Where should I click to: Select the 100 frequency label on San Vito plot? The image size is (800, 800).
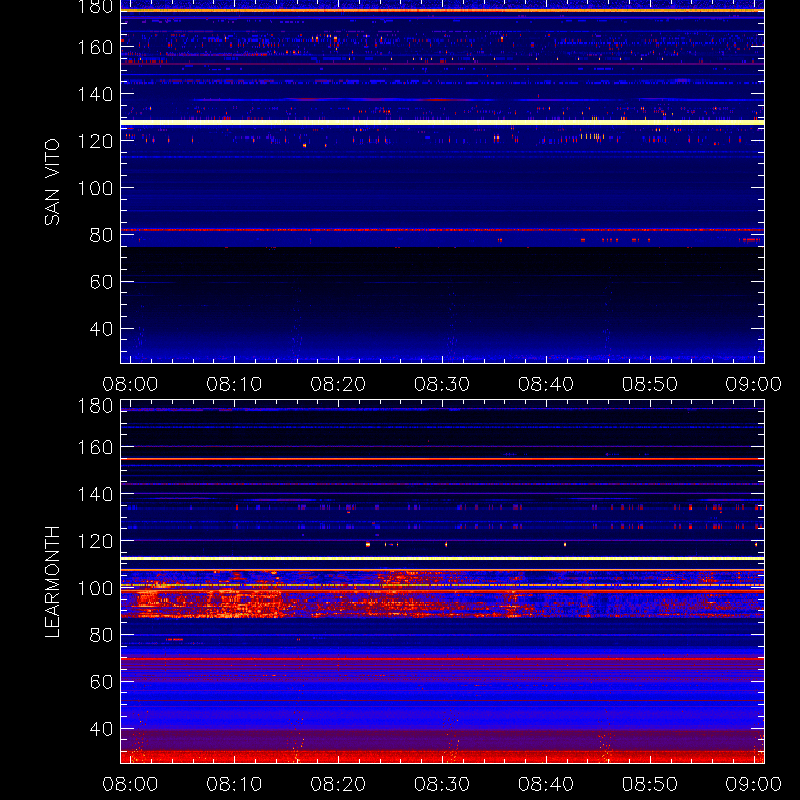point(95,188)
